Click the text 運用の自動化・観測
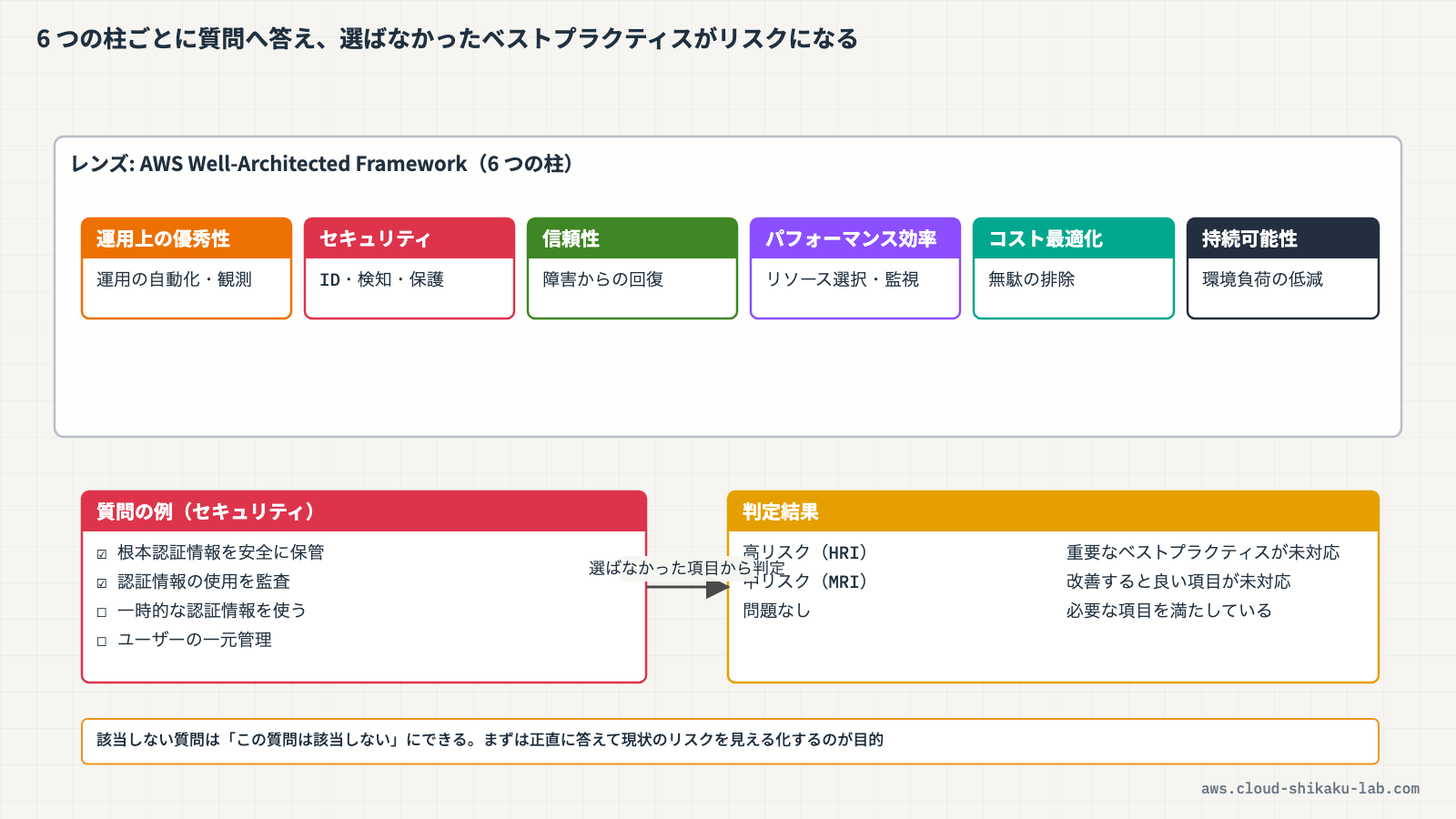The height and width of the screenshot is (819, 1456). (x=174, y=279)
